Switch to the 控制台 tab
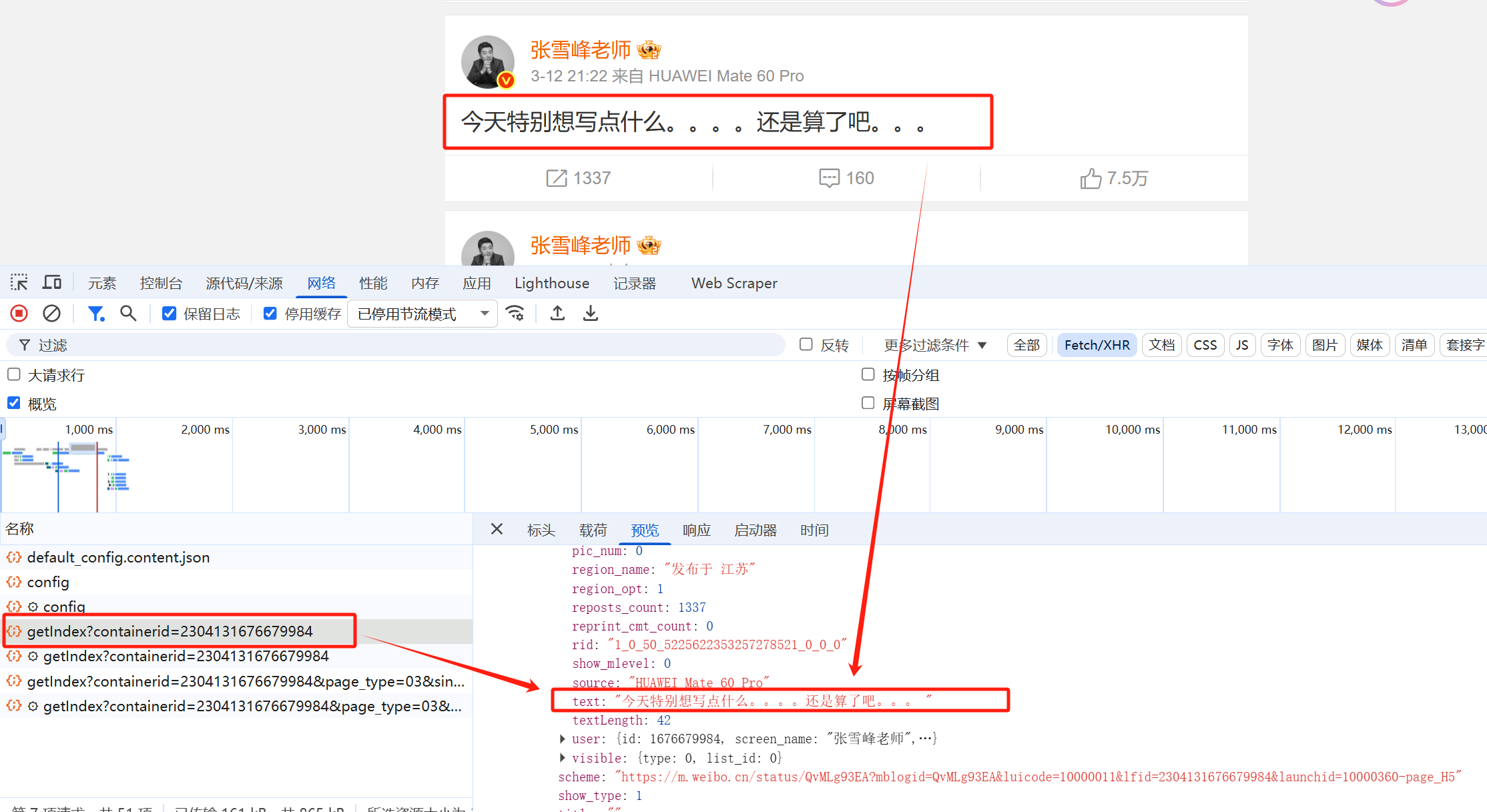The height and width of the screenshot is (812, 1487). coord(161,283)
